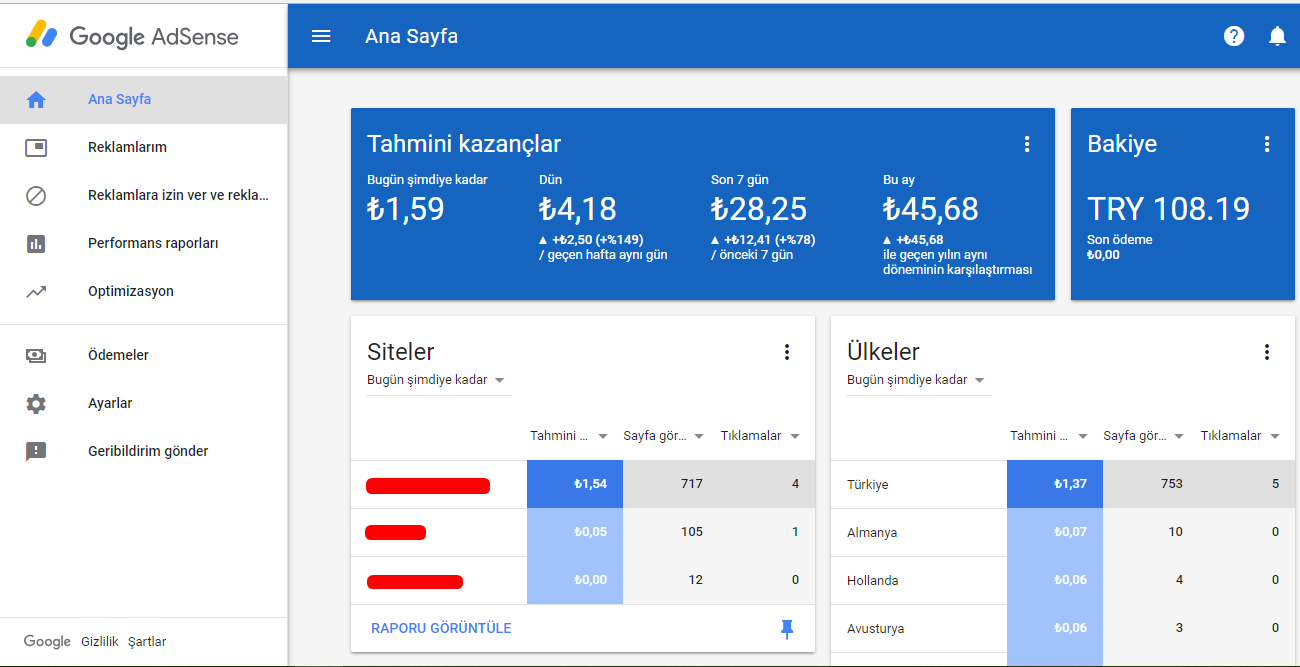The height and width of the screenshot is (667, 1300).
Task: Open Ayarlar in sidebar
Action: (144, 403)
